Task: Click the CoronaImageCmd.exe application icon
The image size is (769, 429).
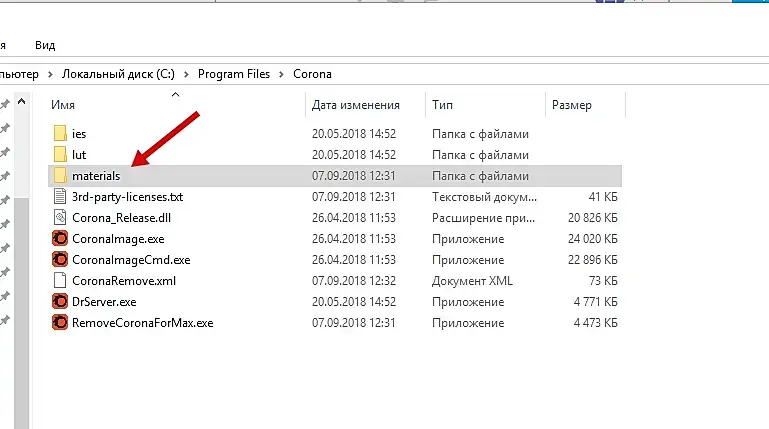Action: [x=60, y=260]
